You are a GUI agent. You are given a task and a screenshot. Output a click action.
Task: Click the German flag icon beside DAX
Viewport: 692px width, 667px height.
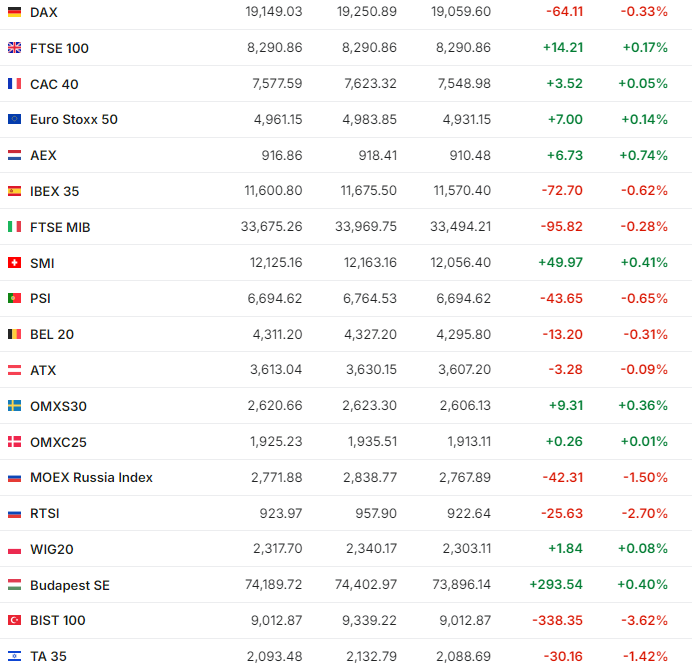click(x=14, y=12)
